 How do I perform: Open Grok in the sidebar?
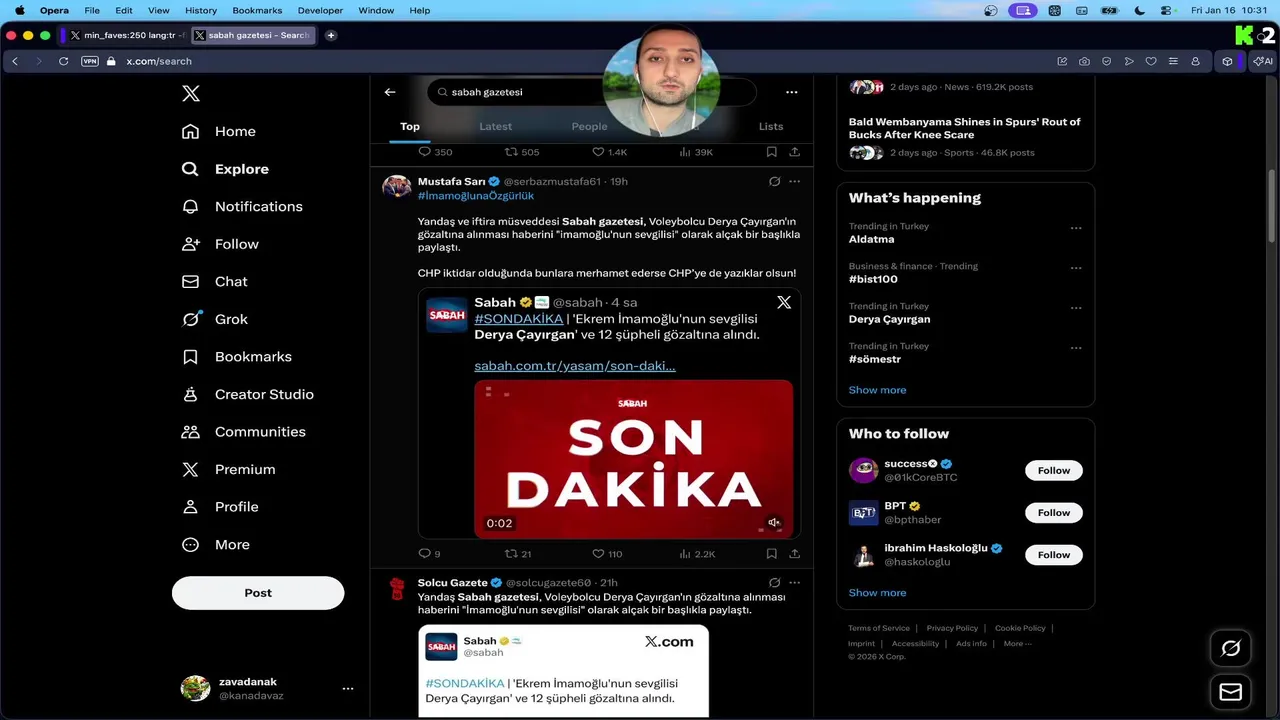[215, 319]
